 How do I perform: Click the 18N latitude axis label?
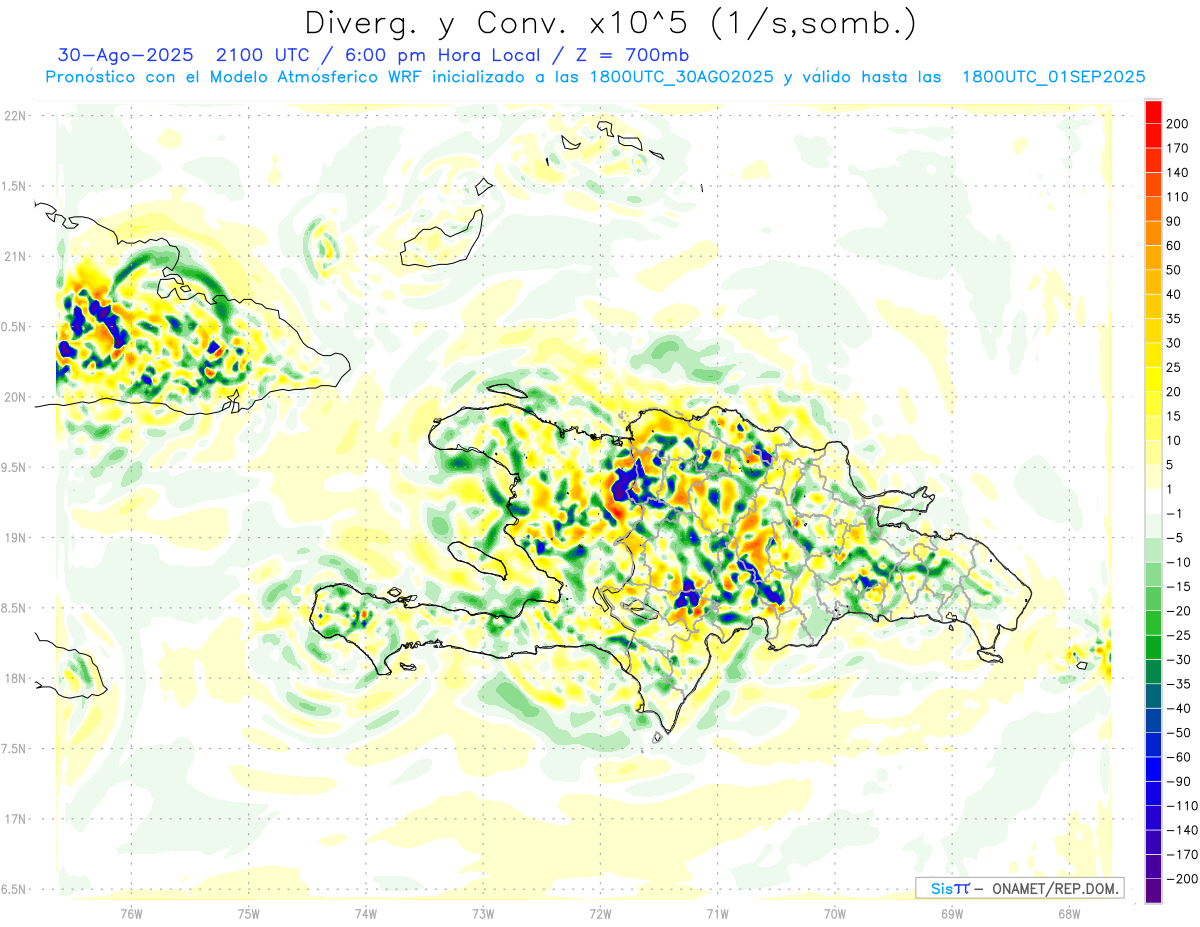pos(16,678)
